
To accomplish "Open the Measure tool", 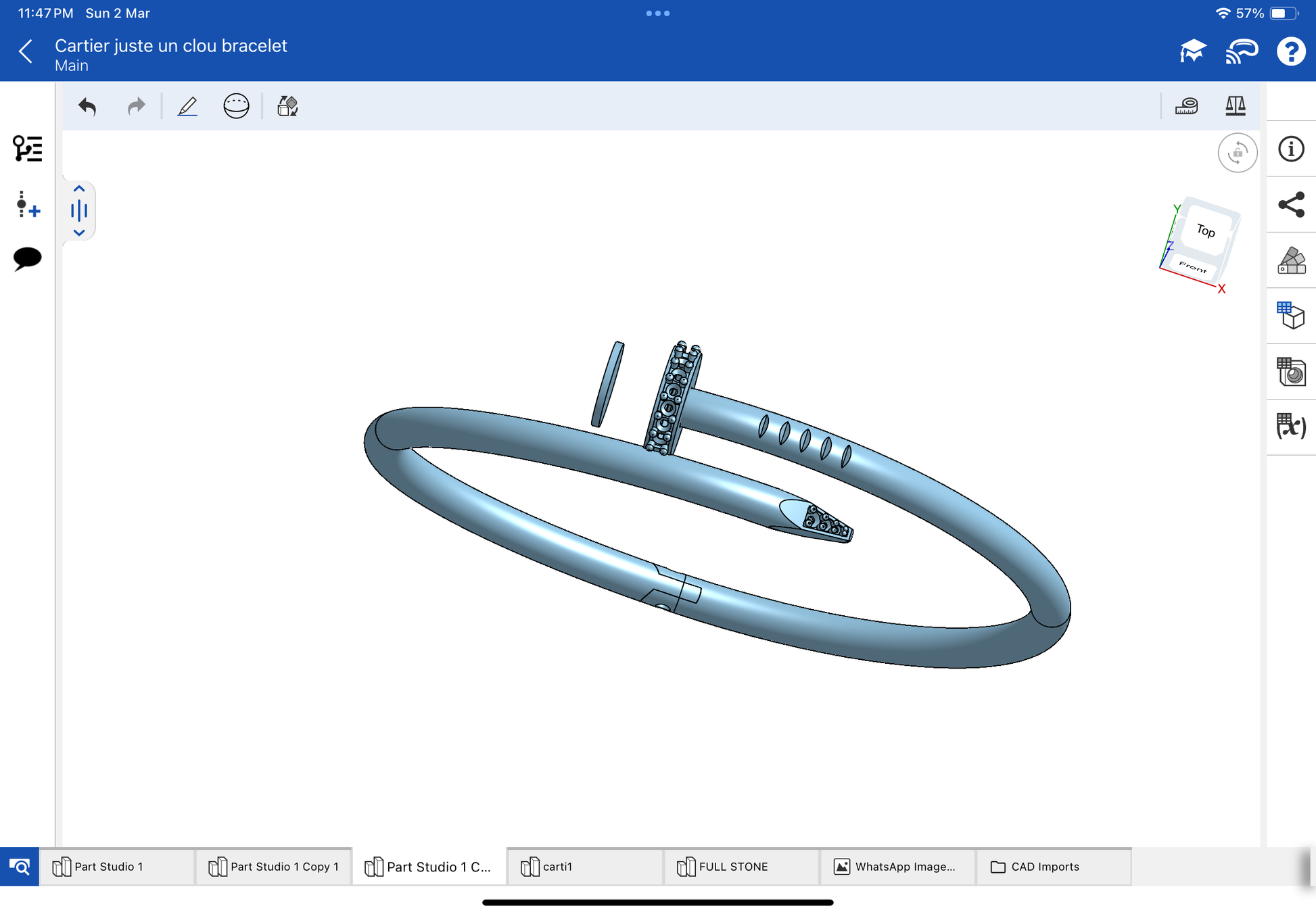I will pyautogui.click(x=1186, y=106).
